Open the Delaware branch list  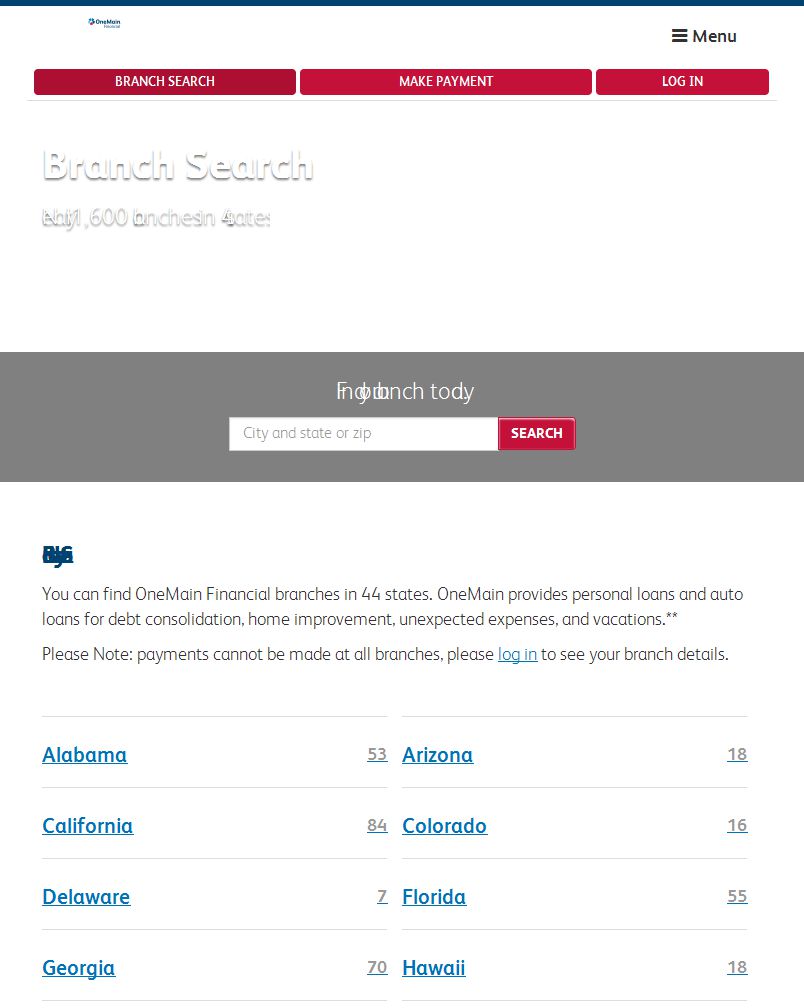(86, 897)
